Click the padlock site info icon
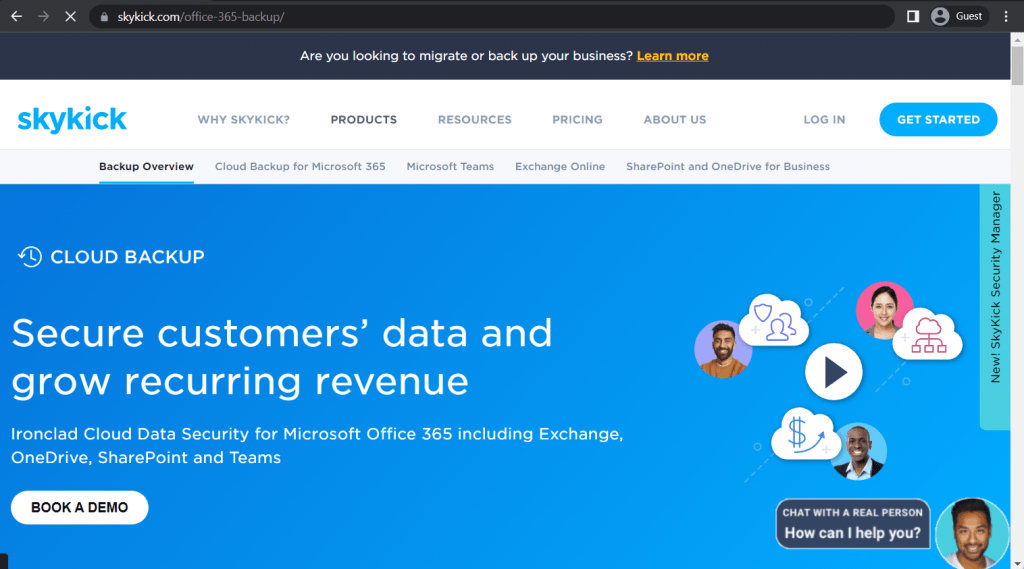 (x=104, y=17)
